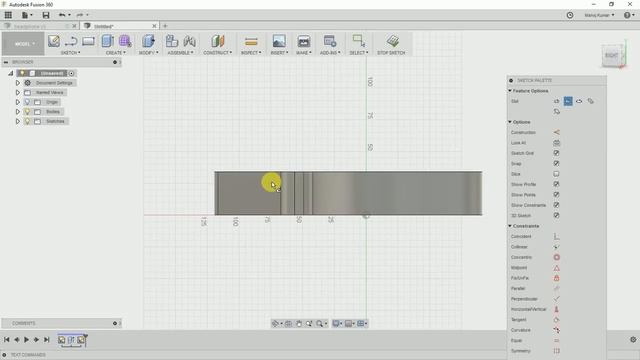Click the ViewCube RIGHT face
The height and width of the screenshot is (360, 640).
click(x=611, y=55)
